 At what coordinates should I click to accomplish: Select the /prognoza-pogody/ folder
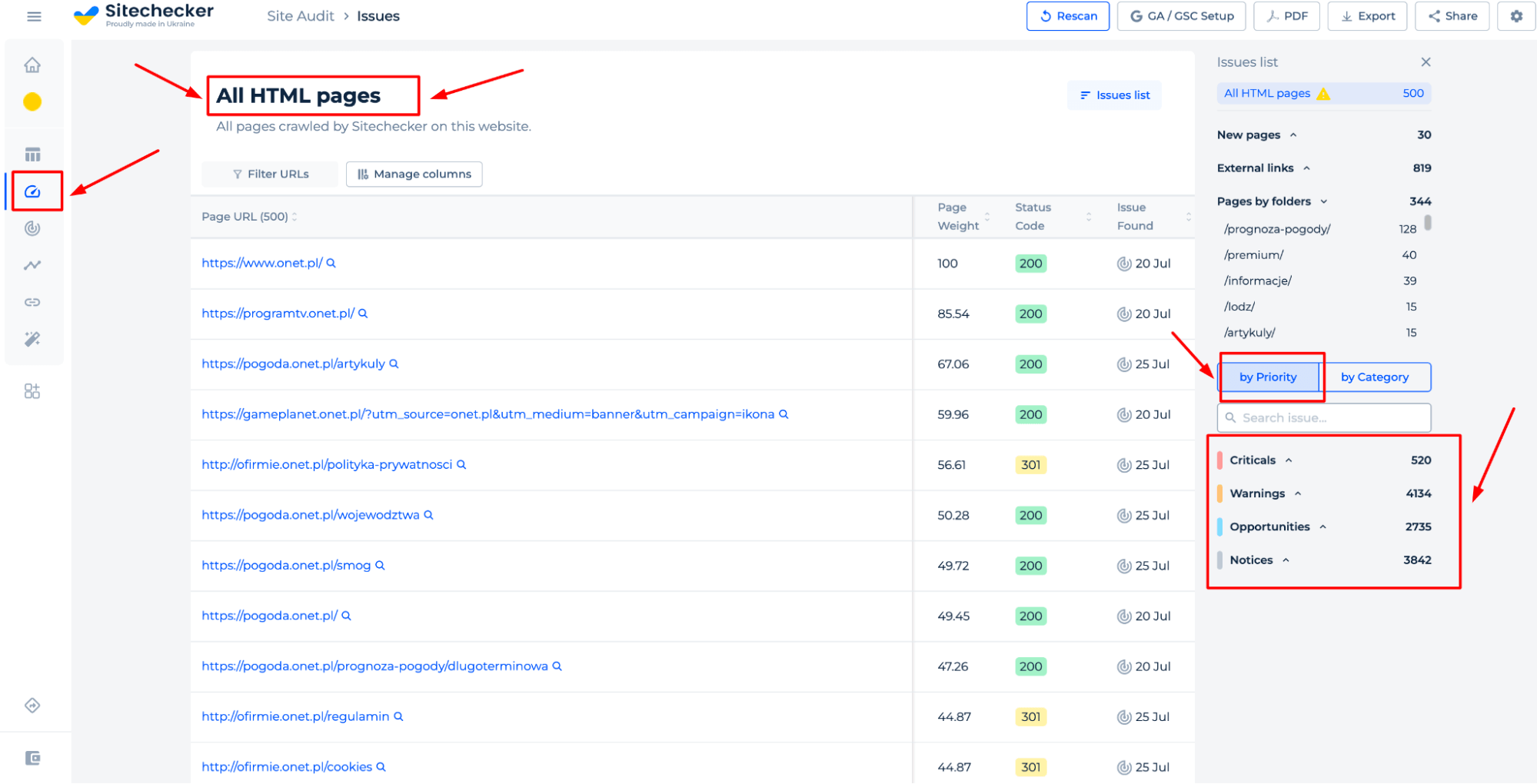tap(1277, 229)
